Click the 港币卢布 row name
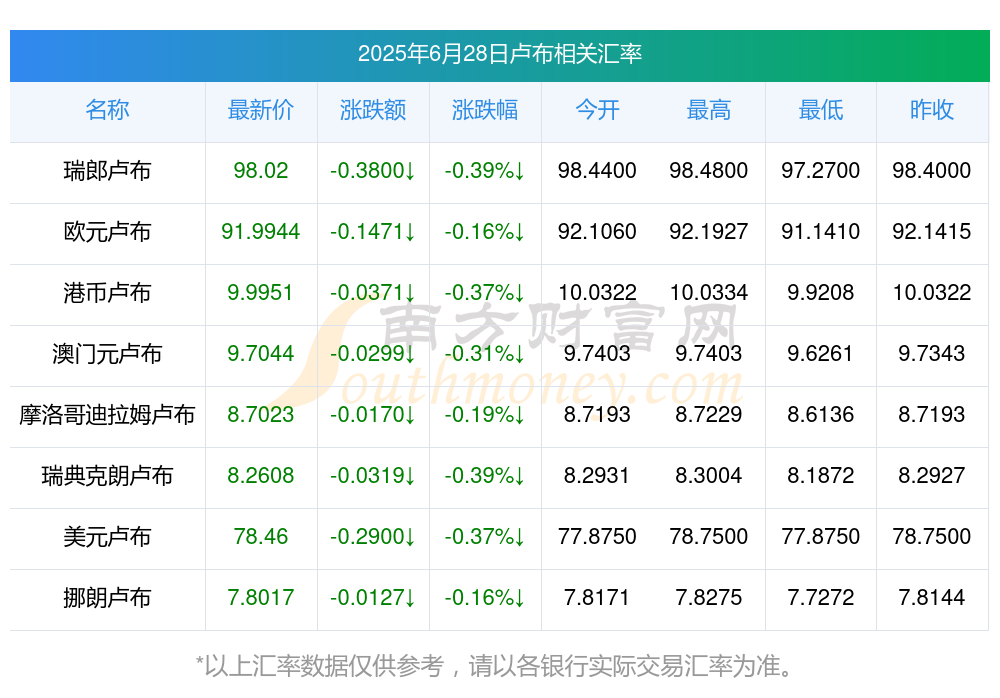Viewport: 1000px width, 698px height. tap(107, 292)
